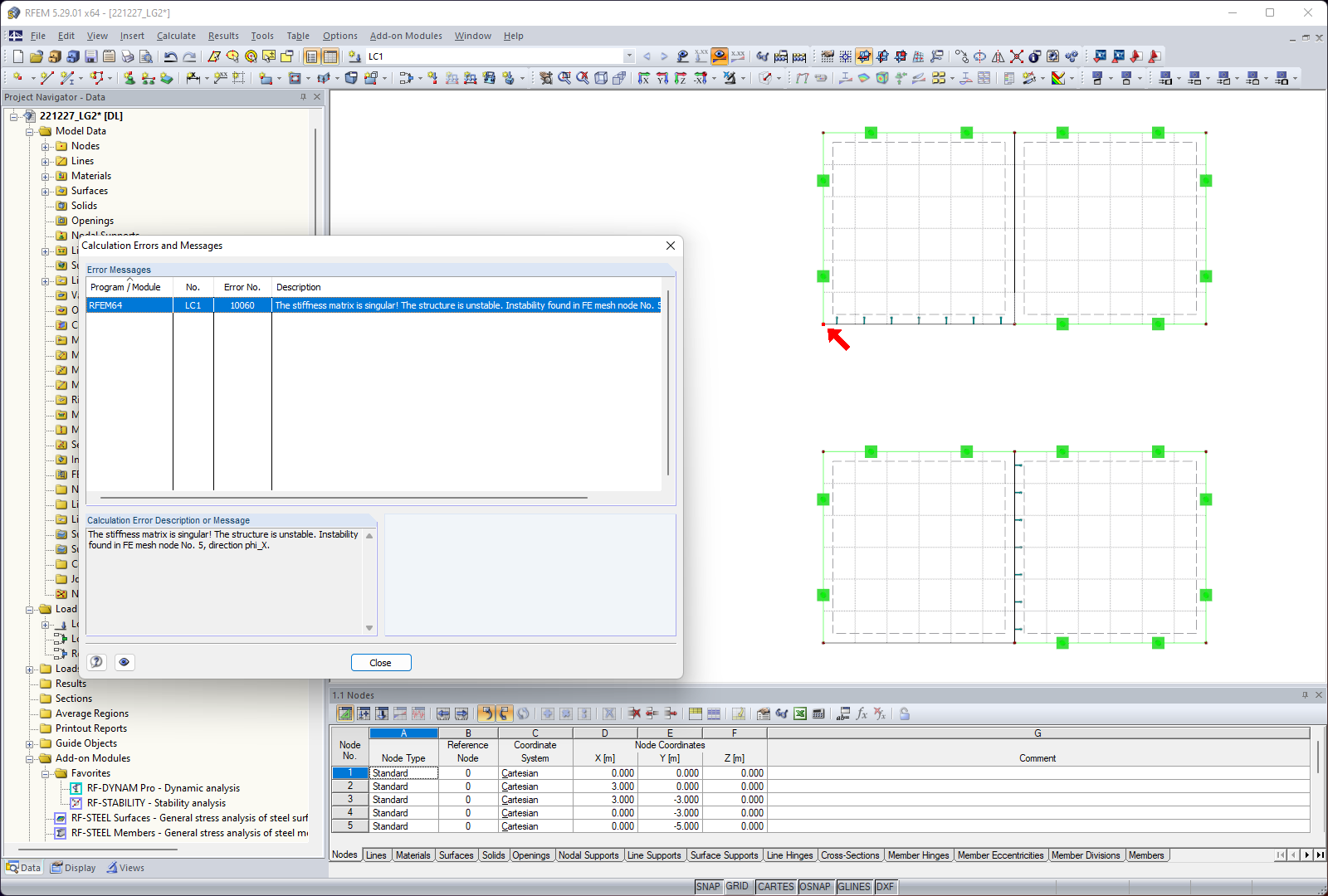Viewport: 1328px width, 896px height.
Task: Click the X coordinate cell of node 2
Action: point(605,786)
